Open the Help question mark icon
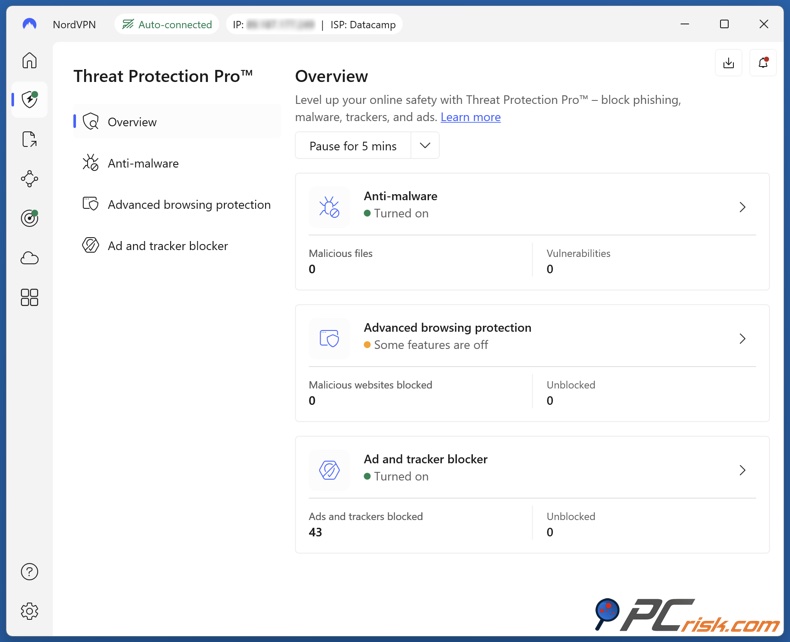The width and height of the screenshot is (790, 642). [30, 572]
